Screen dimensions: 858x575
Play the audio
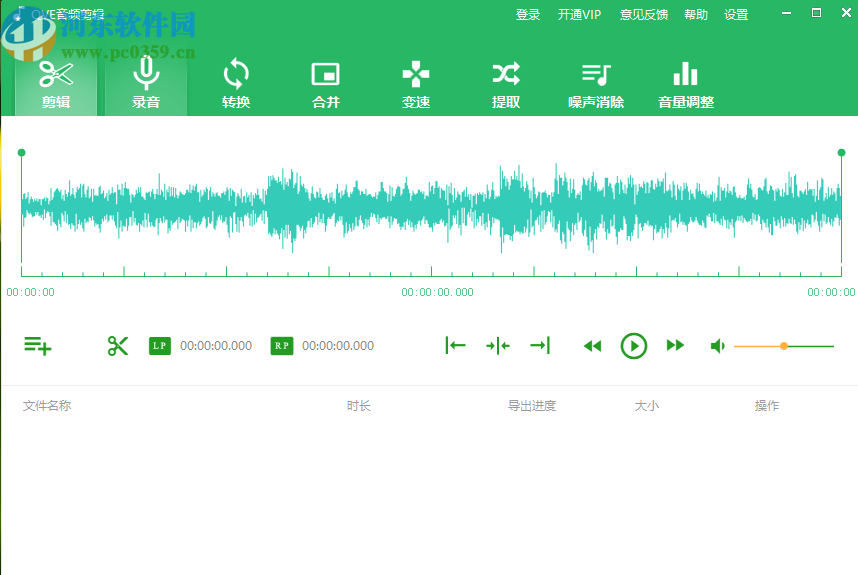[x=634, y=346]
